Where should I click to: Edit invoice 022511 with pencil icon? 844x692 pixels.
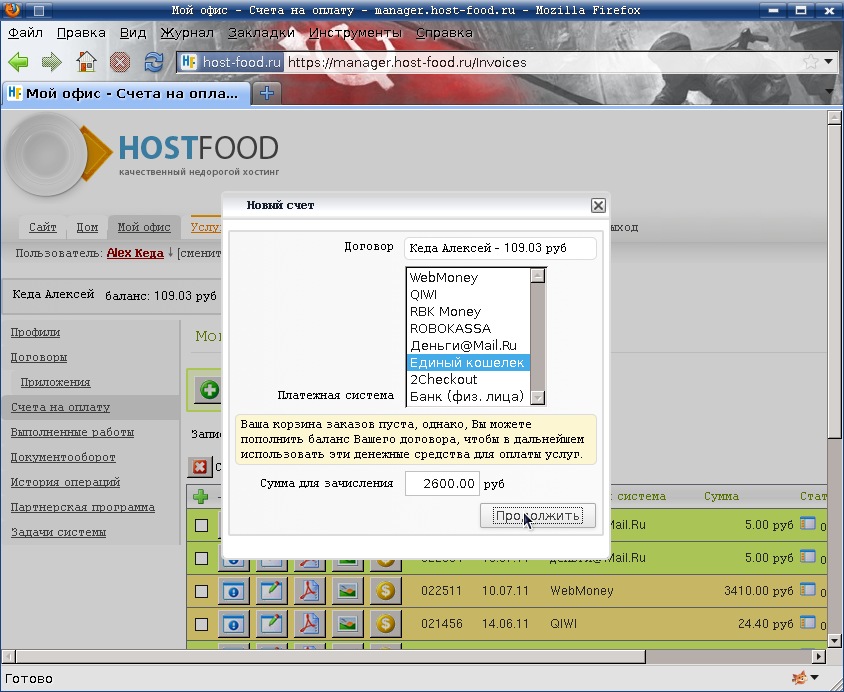pos(271,591)
